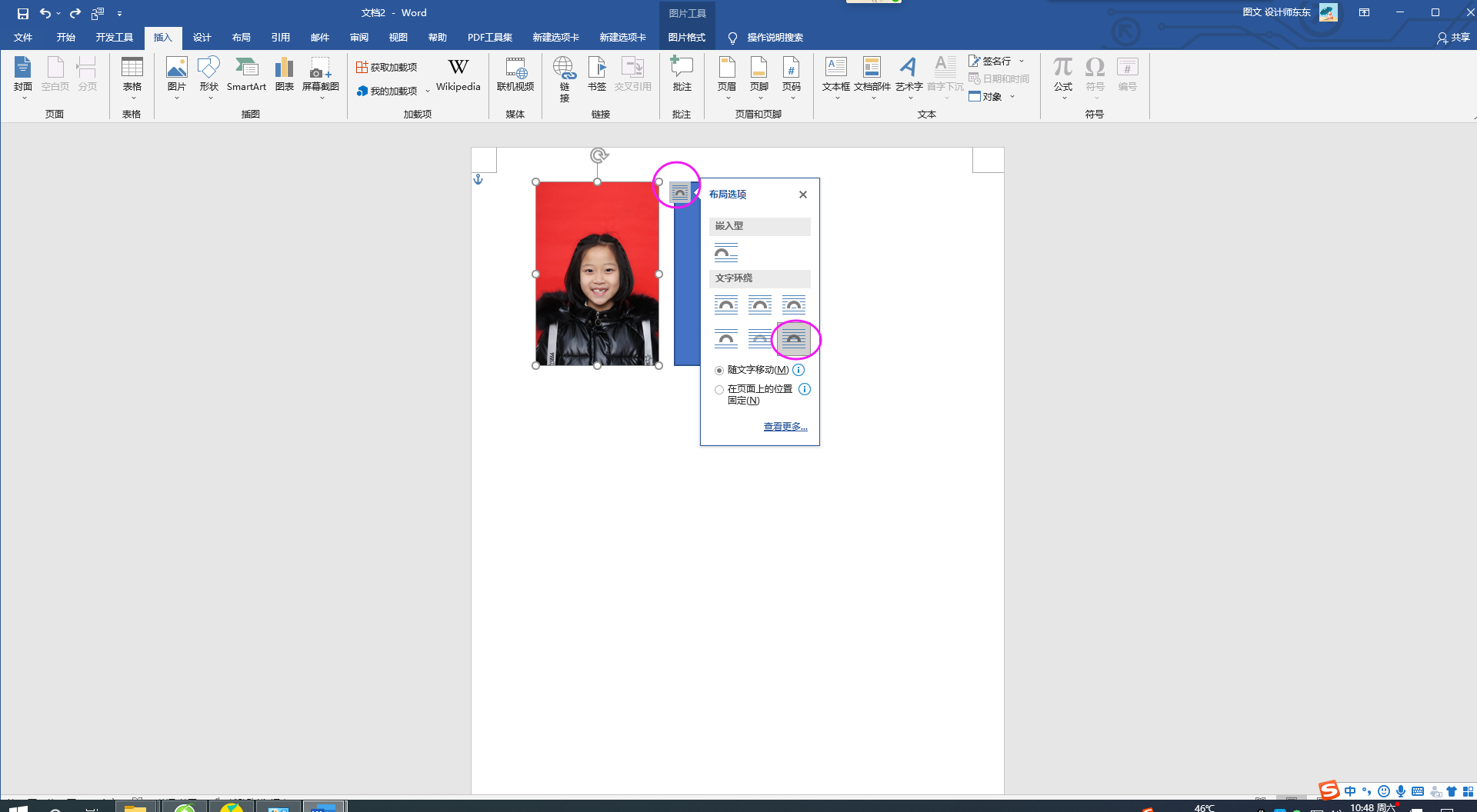This screenshot has height=812, width=1477.
Task: Click the girl's photo in the document
Action: (597, 274)
